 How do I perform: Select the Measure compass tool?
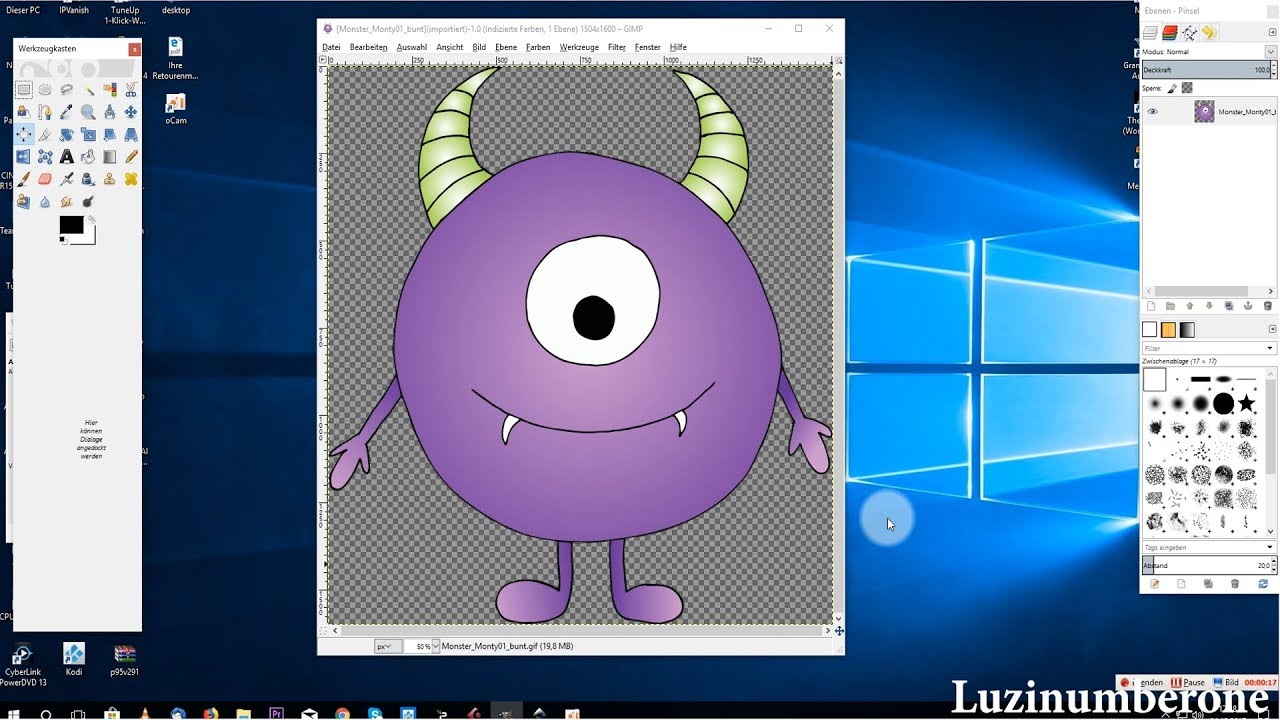pos(109,112)
